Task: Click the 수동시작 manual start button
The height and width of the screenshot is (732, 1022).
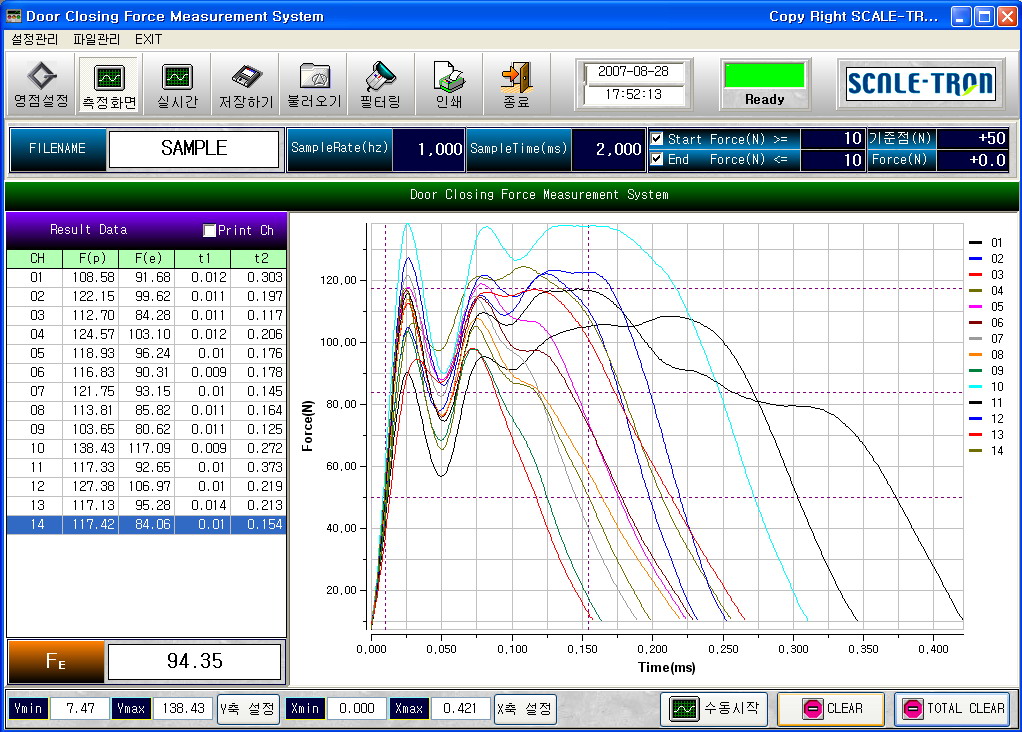Action: coord(714,708)
